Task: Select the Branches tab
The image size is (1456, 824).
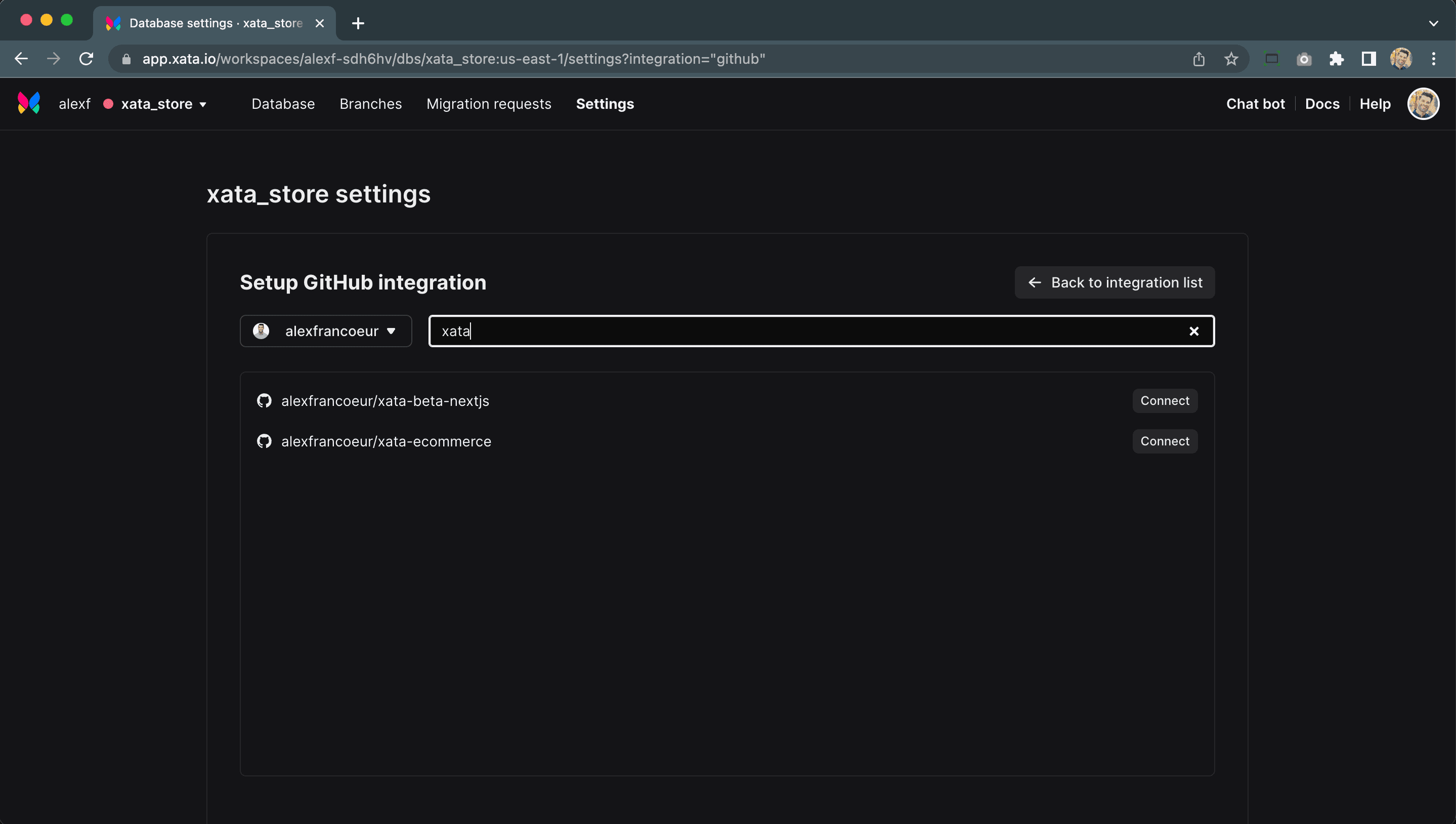Action: pyautogui.click(x=370, y=103)
